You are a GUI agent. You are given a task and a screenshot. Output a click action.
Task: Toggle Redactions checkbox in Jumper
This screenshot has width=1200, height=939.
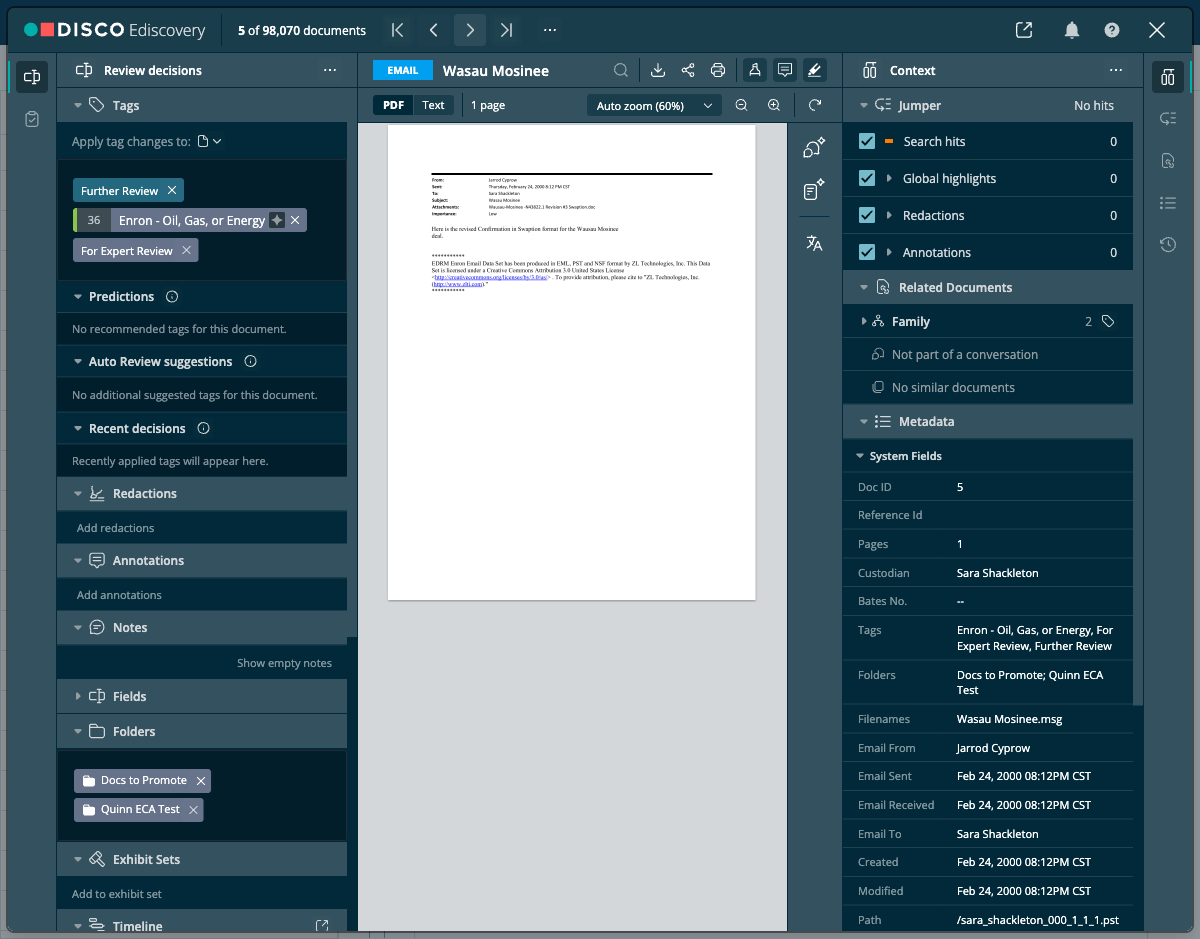click(x=867, y=215)
